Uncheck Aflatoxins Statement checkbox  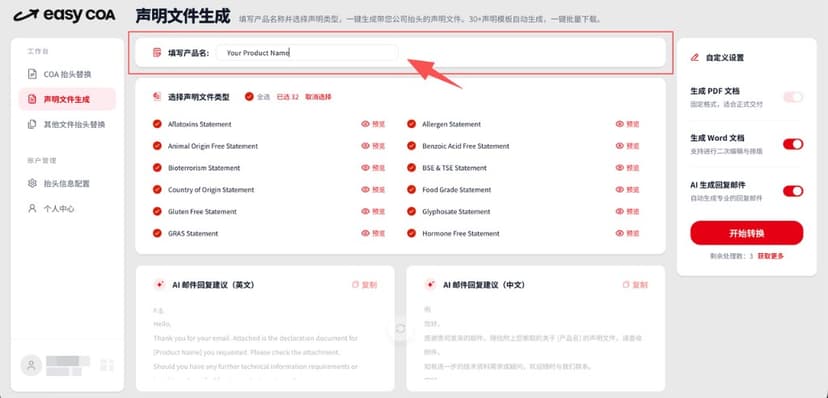coord(157,124)
